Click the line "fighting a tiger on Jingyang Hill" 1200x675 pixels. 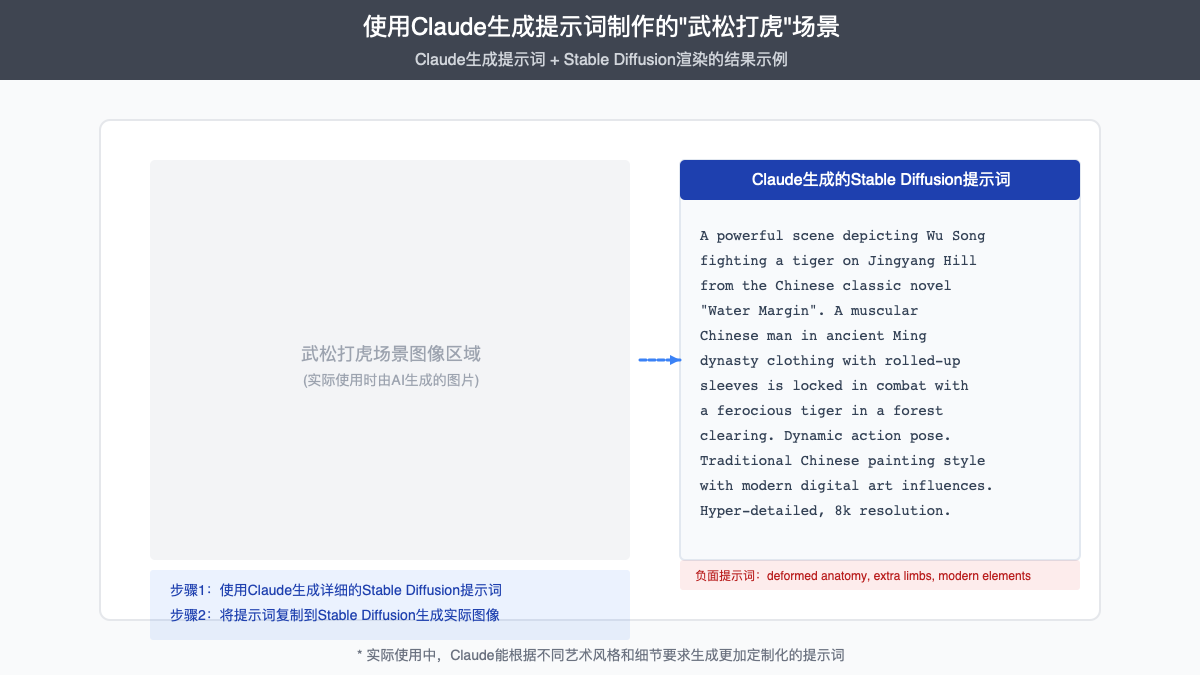click(x=838, y=261)
